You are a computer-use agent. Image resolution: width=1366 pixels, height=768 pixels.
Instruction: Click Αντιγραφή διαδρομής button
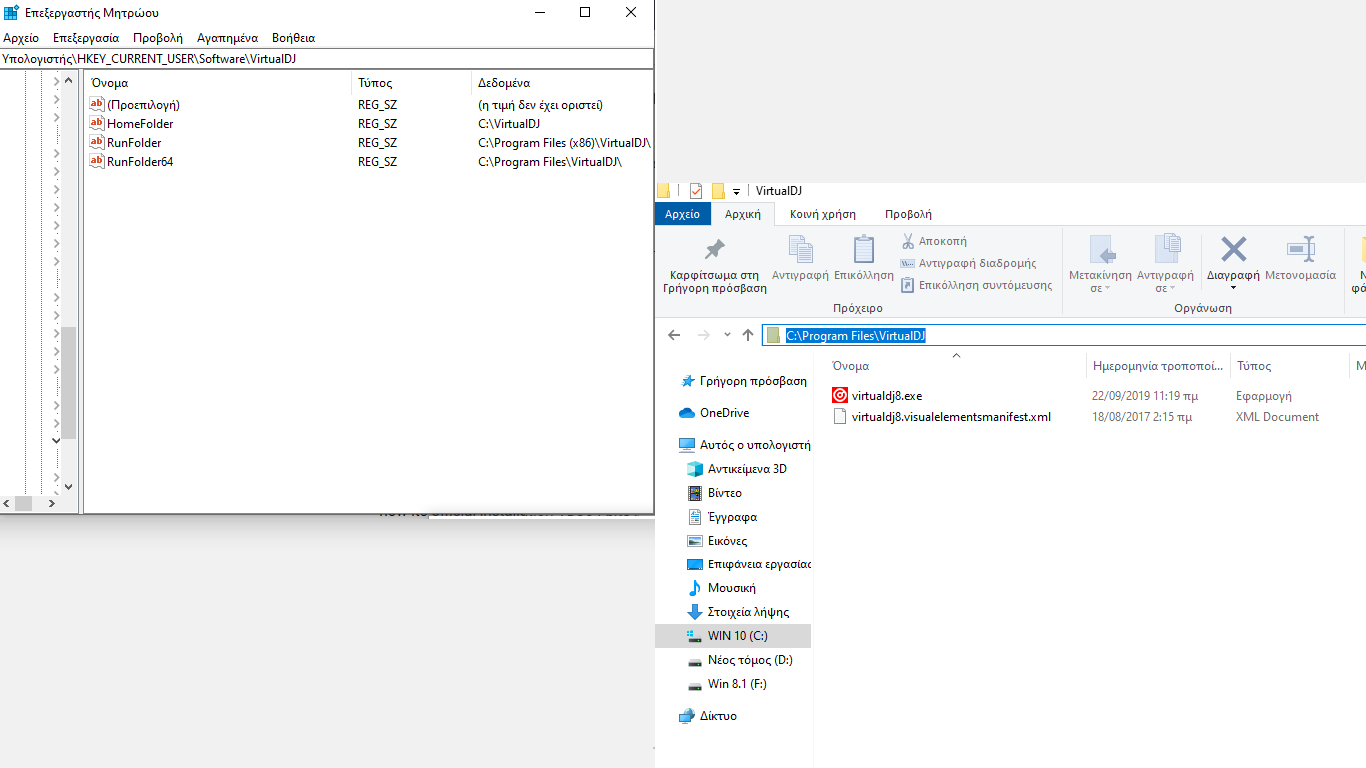968,263
